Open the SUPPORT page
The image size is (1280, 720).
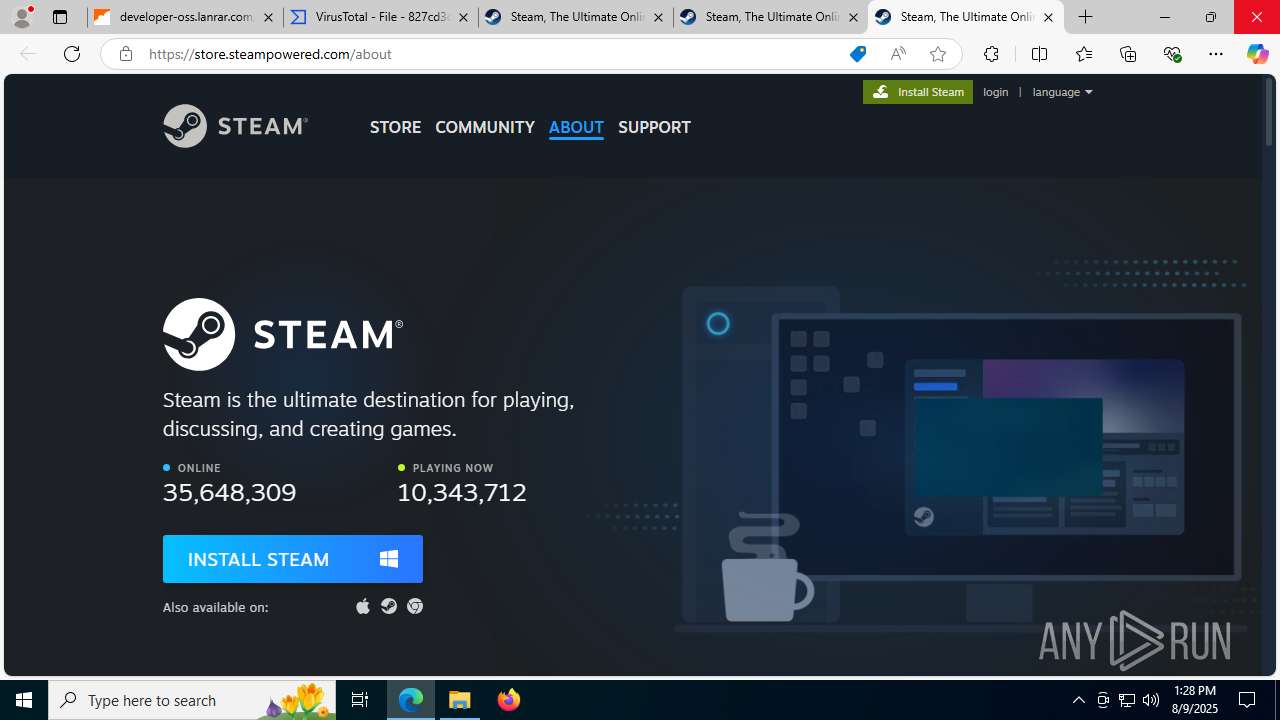click(x=654, y=127)
